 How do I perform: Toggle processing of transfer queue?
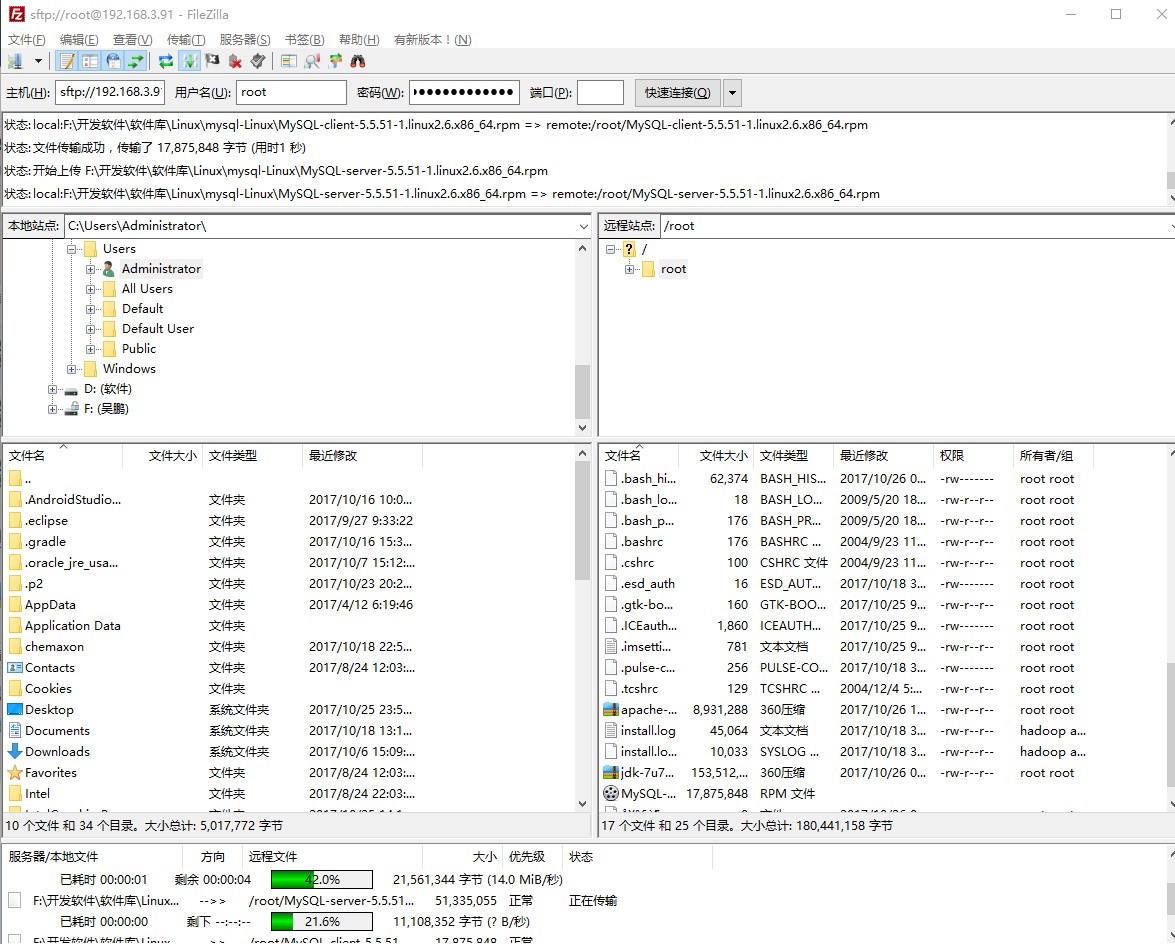pyautogui.click(x=190, y=61)
